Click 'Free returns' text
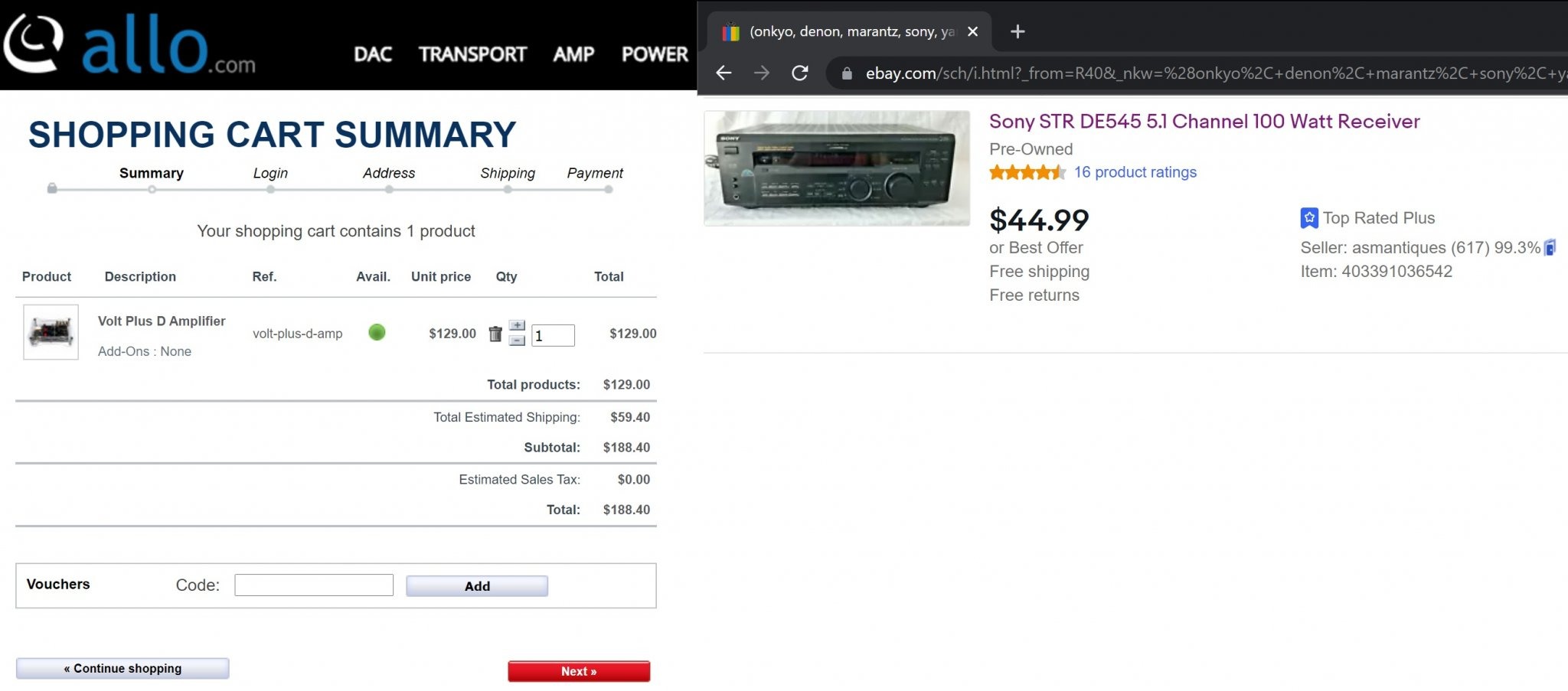Image resolution: width=1568 pixels, height=691 pixels. pos(1034,295)
